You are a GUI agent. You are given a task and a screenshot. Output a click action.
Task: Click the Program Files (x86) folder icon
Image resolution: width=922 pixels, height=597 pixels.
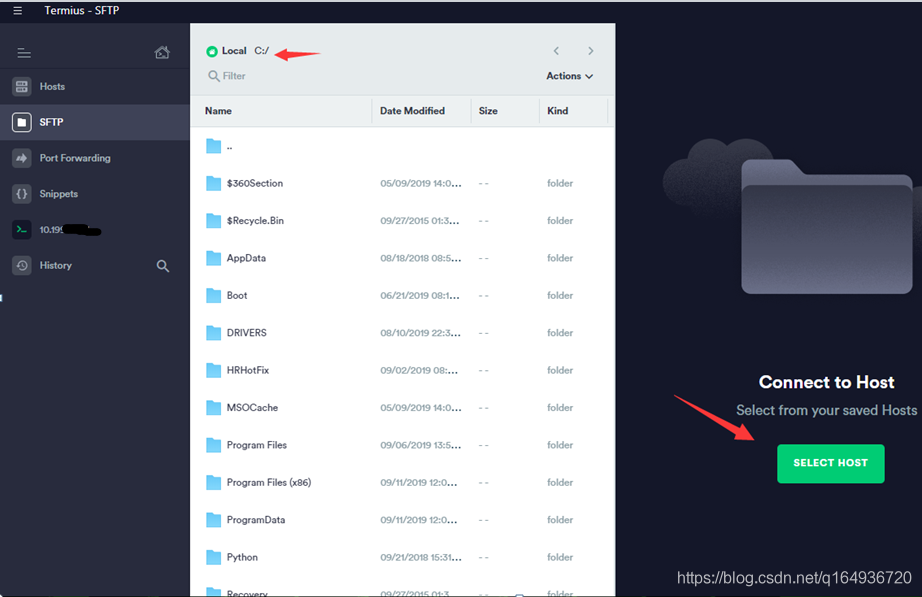213,483
